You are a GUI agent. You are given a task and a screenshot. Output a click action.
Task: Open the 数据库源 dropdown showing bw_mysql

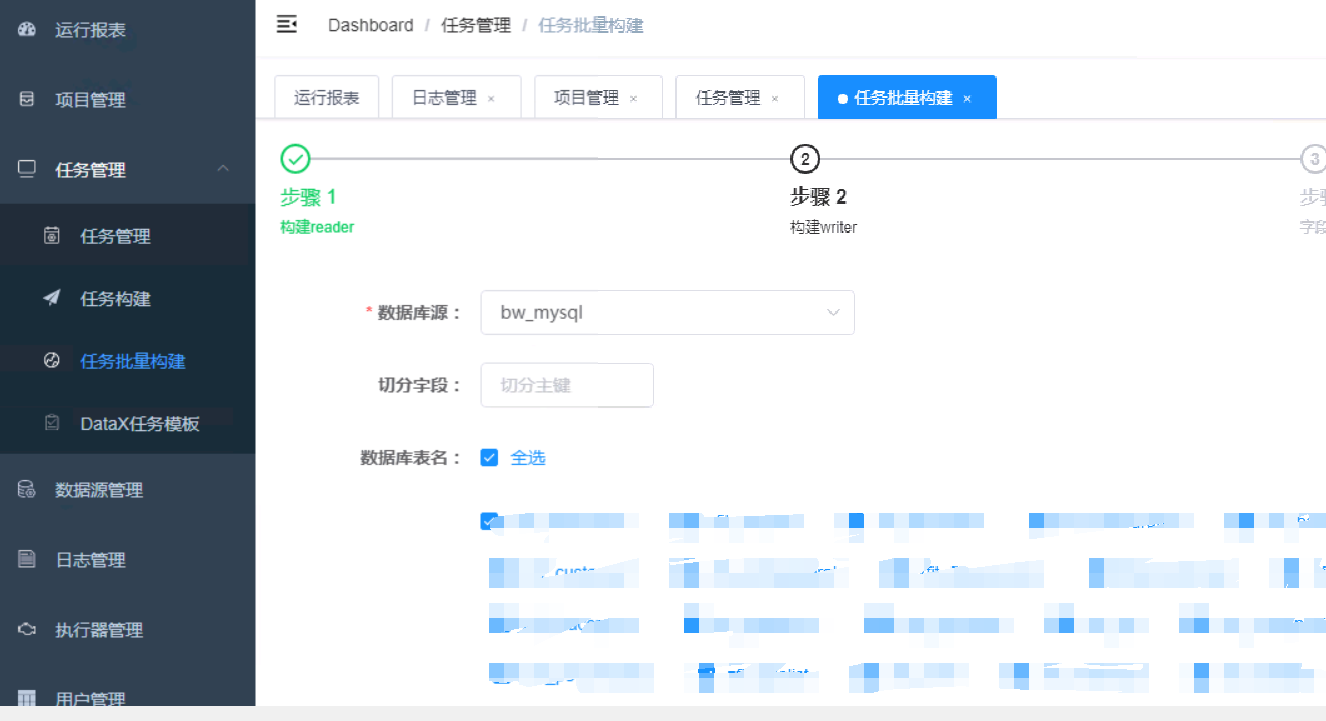tap(668, 313)
